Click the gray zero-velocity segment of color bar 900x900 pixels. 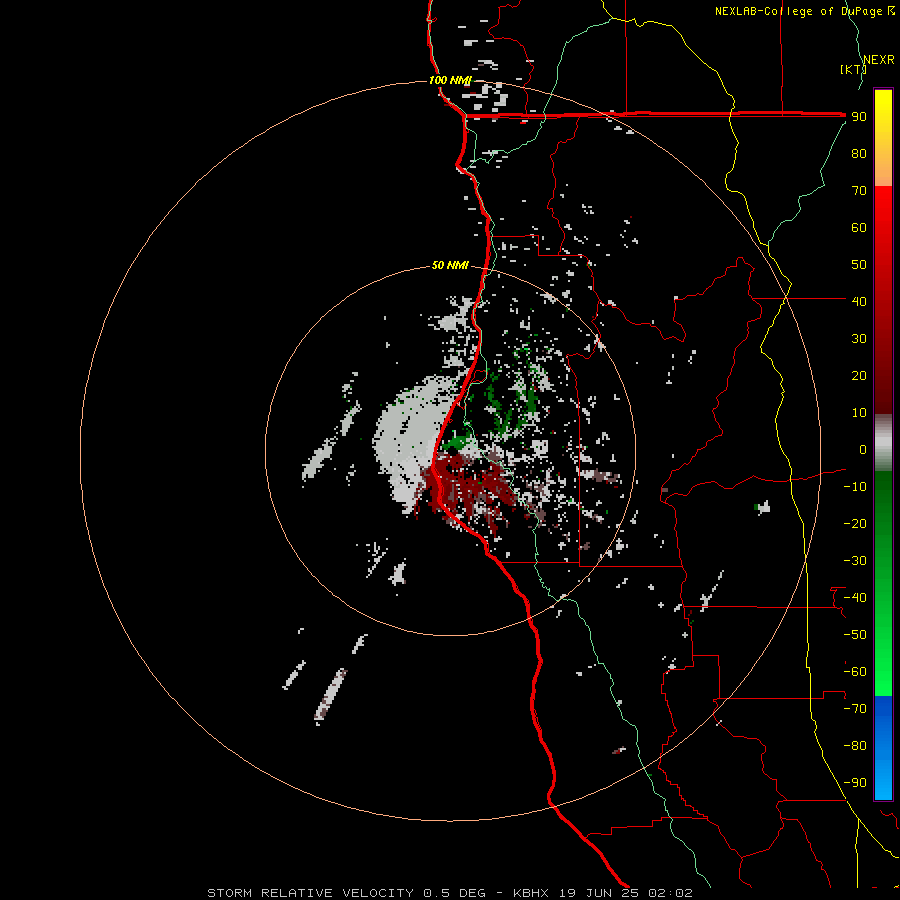point(883,442)
